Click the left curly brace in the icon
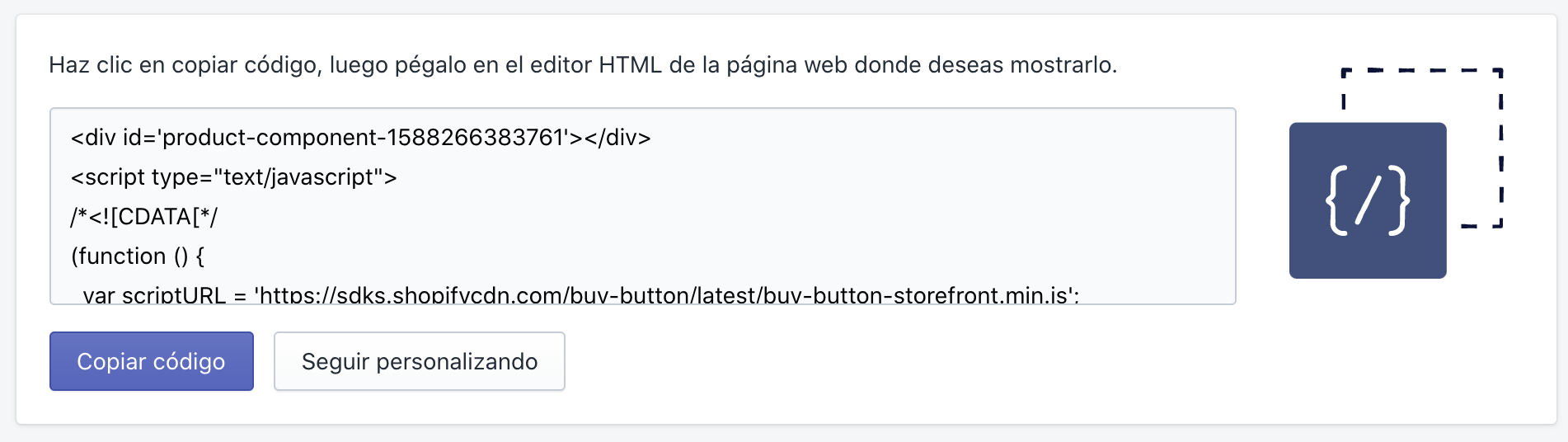Viewport: 1568px width, 442px height. (1337, 200)
